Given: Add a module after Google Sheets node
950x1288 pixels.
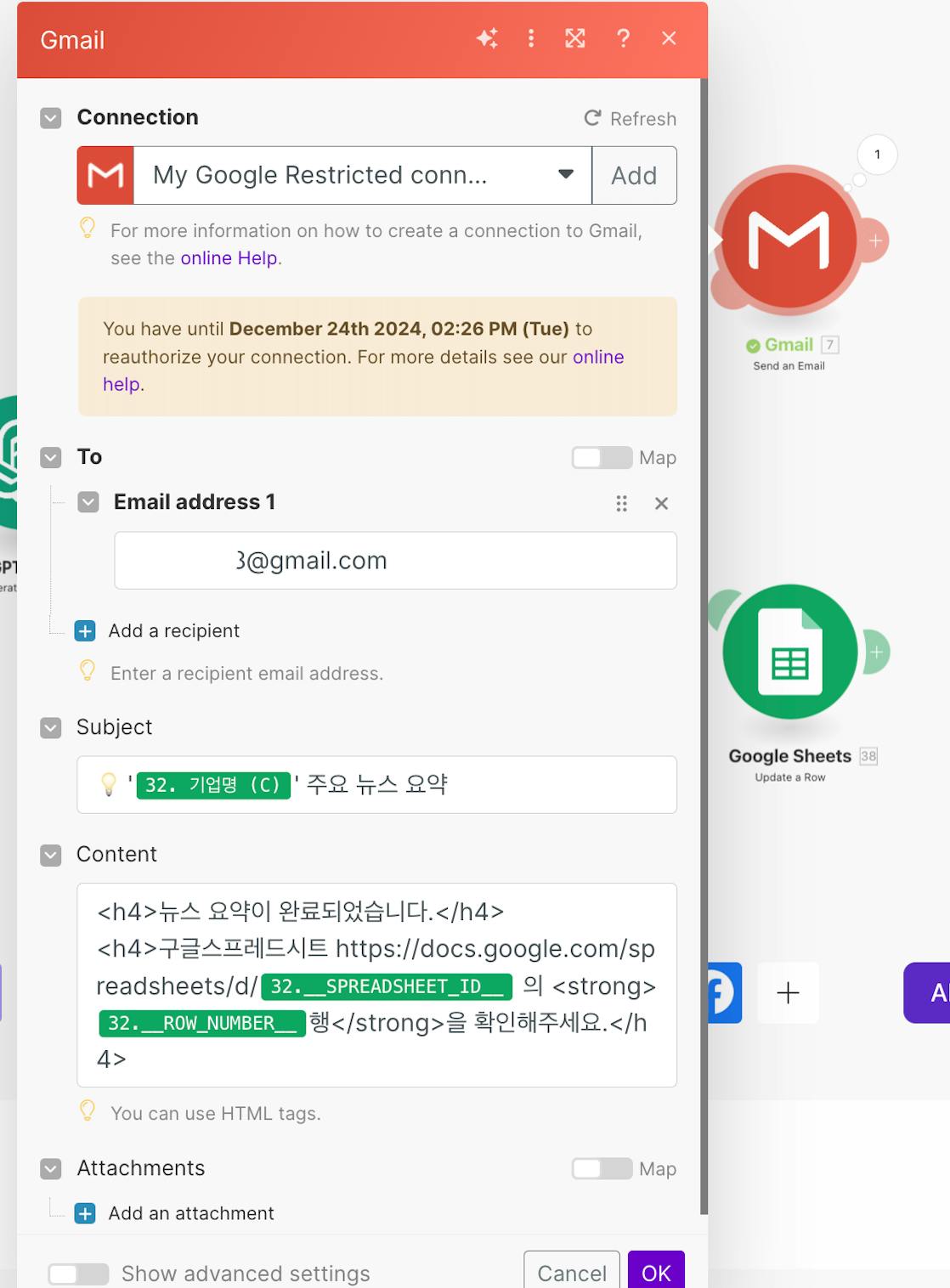Looking at the screenshot, I should point(876,652).
